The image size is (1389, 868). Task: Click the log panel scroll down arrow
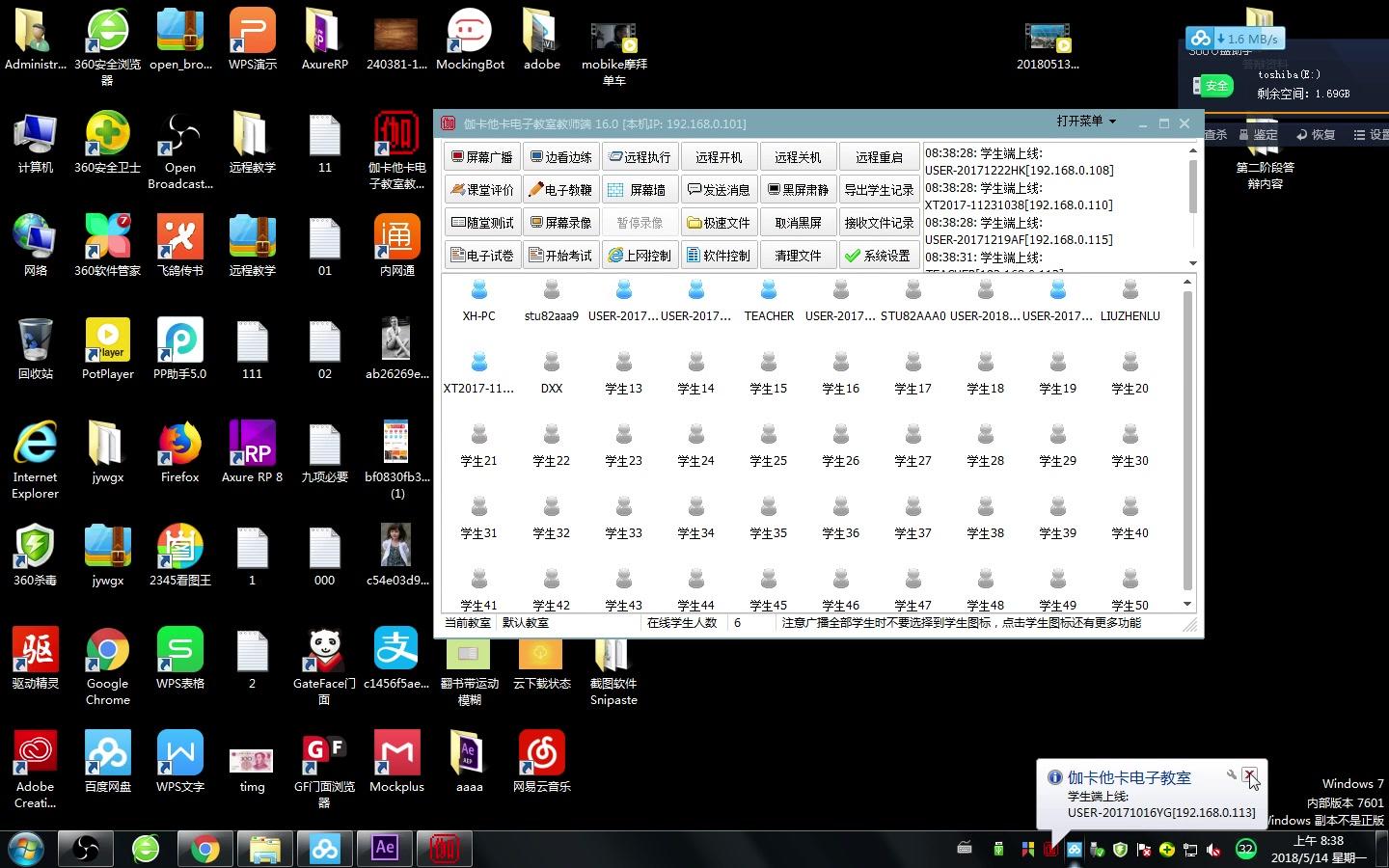pyautogui.click(x=1193, y=263)
